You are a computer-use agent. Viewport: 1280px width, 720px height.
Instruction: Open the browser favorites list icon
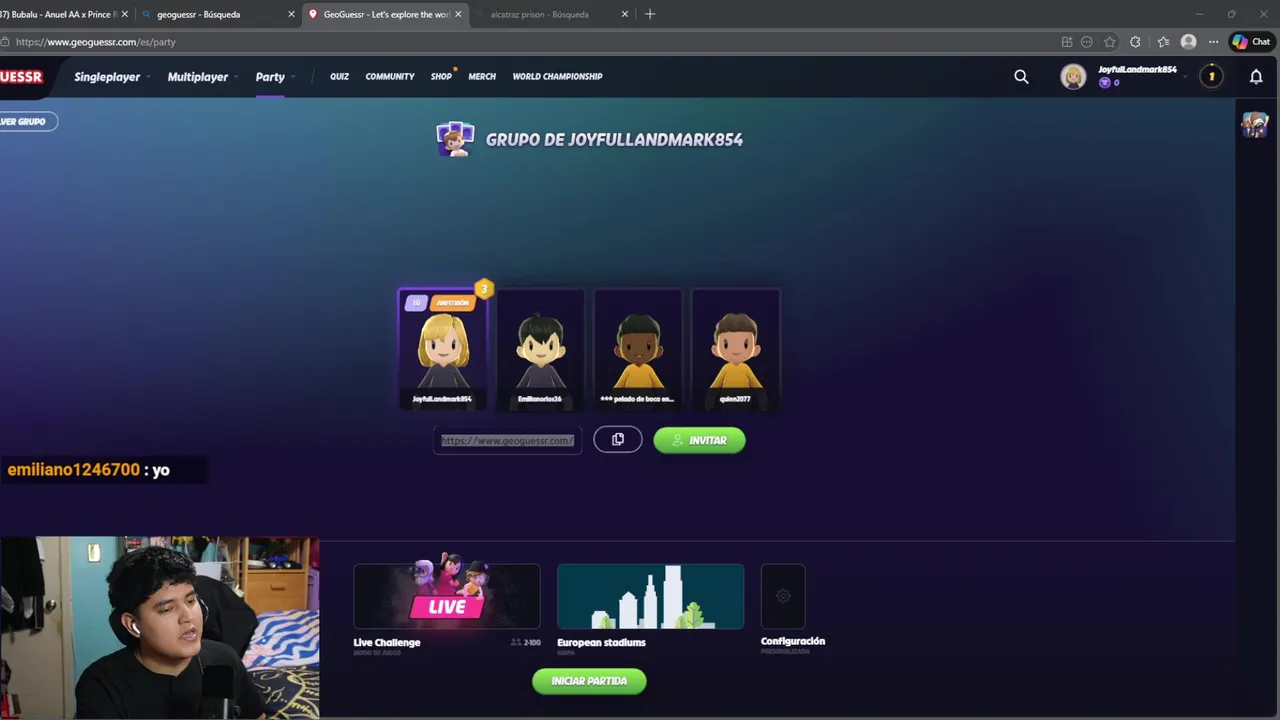[x=1163, y=42]
